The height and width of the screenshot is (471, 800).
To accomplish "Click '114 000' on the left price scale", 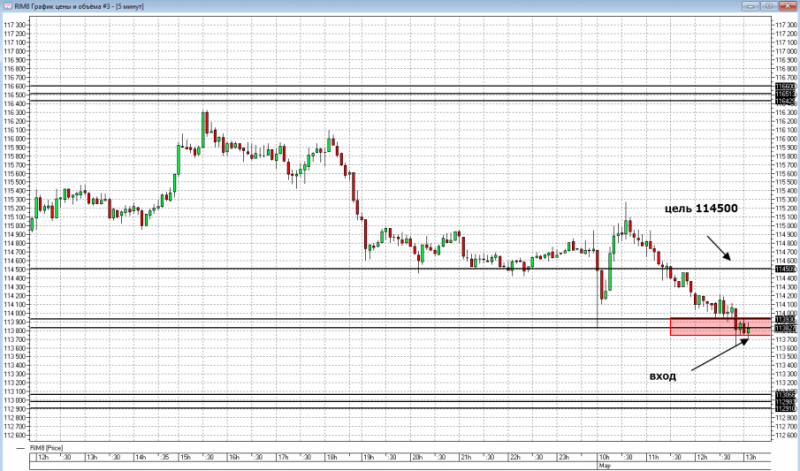I will point(14,313).
